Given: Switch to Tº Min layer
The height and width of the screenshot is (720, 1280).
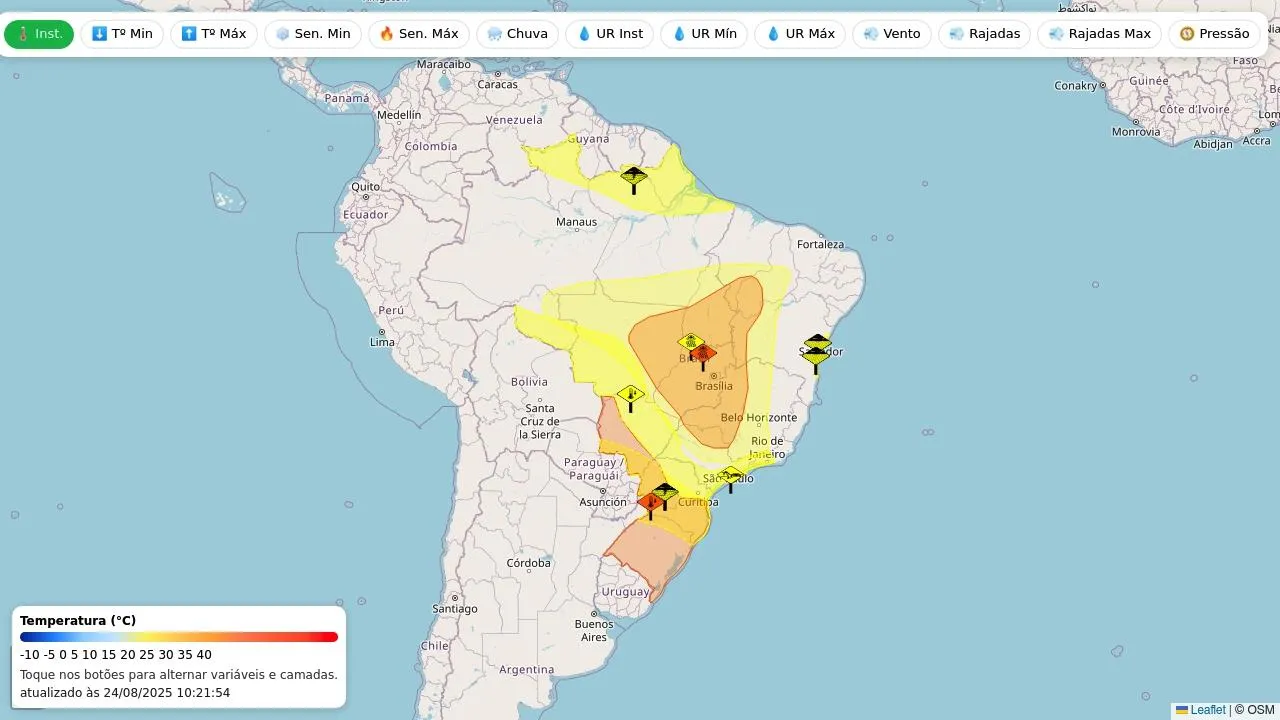Looking at the screenshot, I should 122,34.
